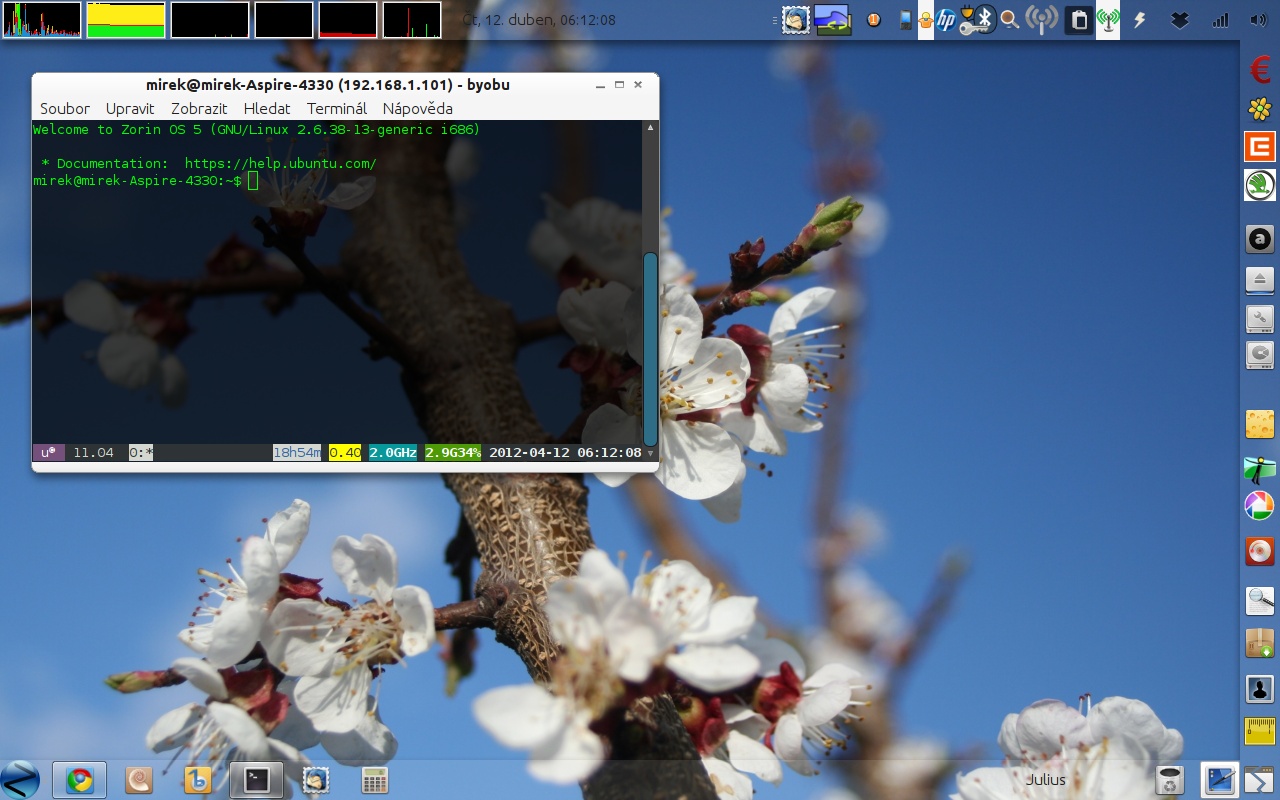Screen dimensions: 1280x800
Task: Click the red Euro symbol dock icon
Action: tap(1260, 69)
